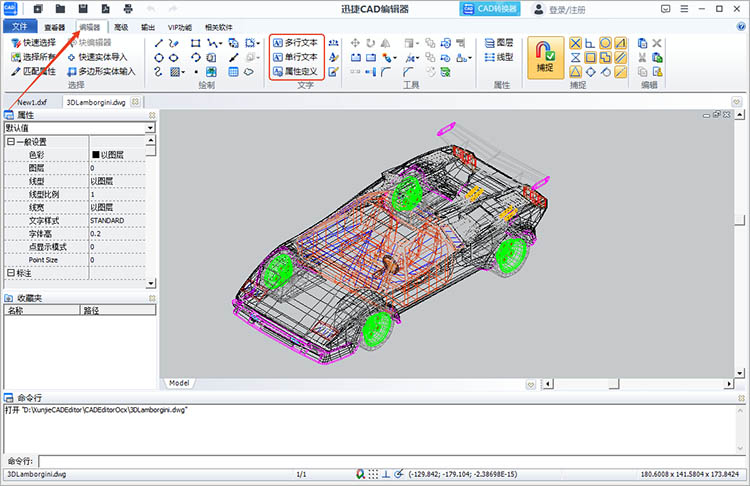
Task: Toggle endpoint snap square icon
Action: click(590, 58)
